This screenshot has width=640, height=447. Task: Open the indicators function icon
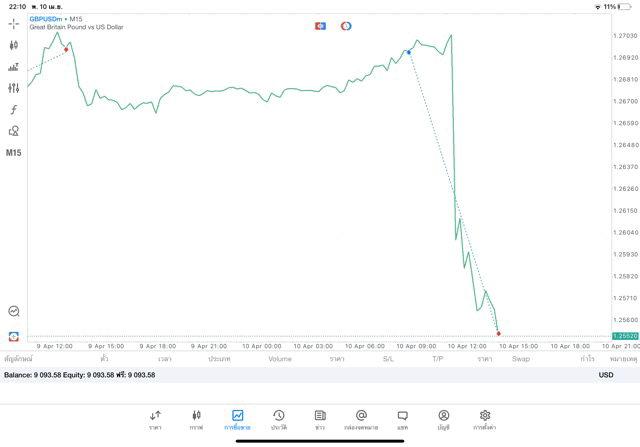pyautogui.click(x=13, y=110)
